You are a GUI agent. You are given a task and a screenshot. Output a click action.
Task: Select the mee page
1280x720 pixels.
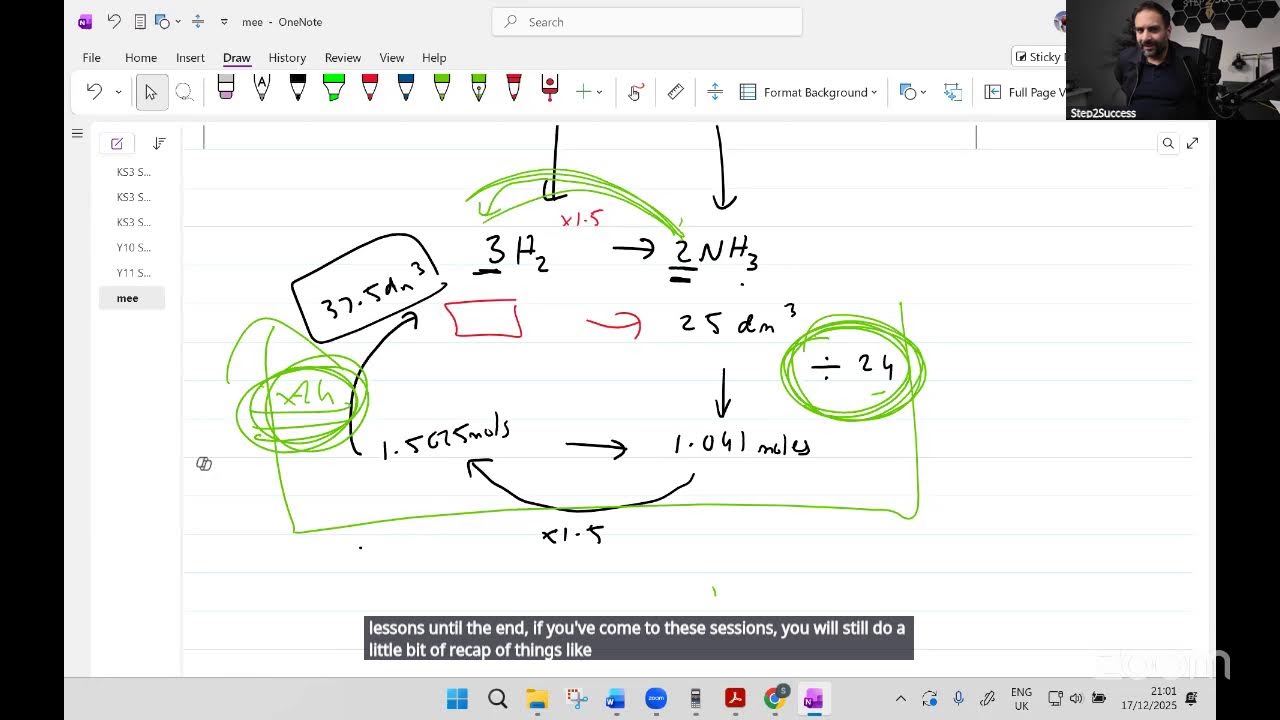coord(131,298)
